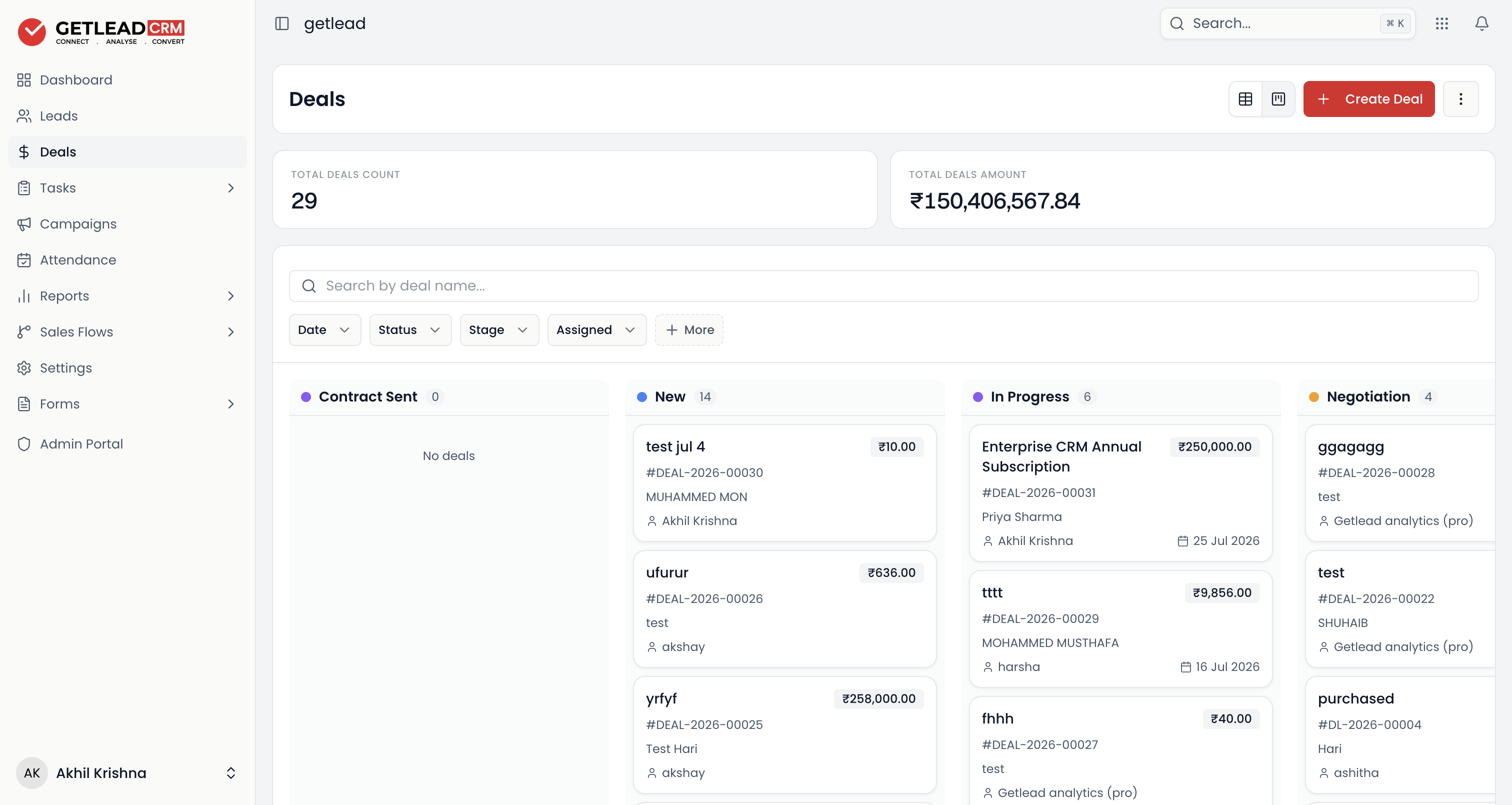Open the Assigned filter dropdown
This screenshot has width=1512, height=805.
(x=597, y=330)
